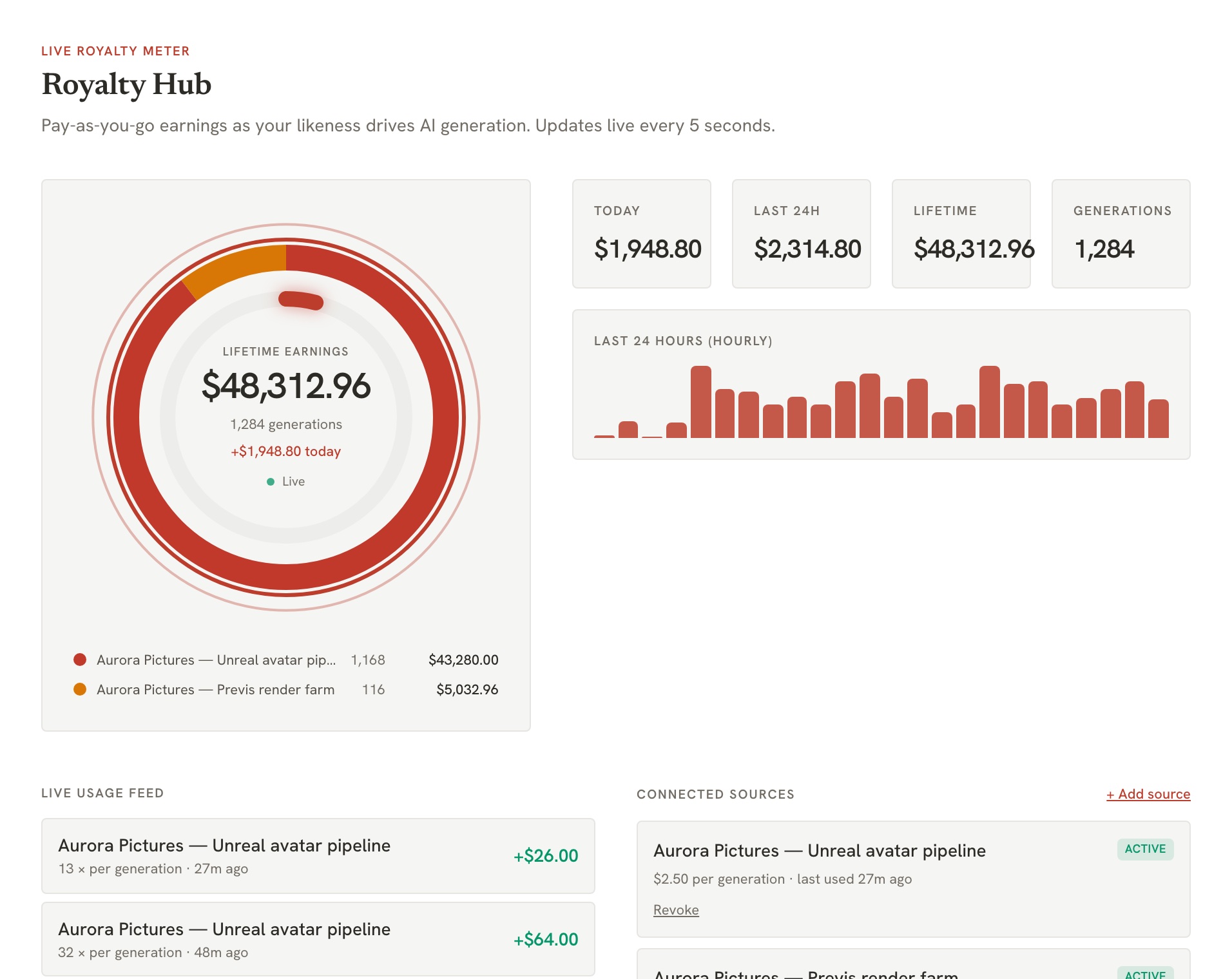Open the feed entry earning +$26.00

[x=318, y=856]
